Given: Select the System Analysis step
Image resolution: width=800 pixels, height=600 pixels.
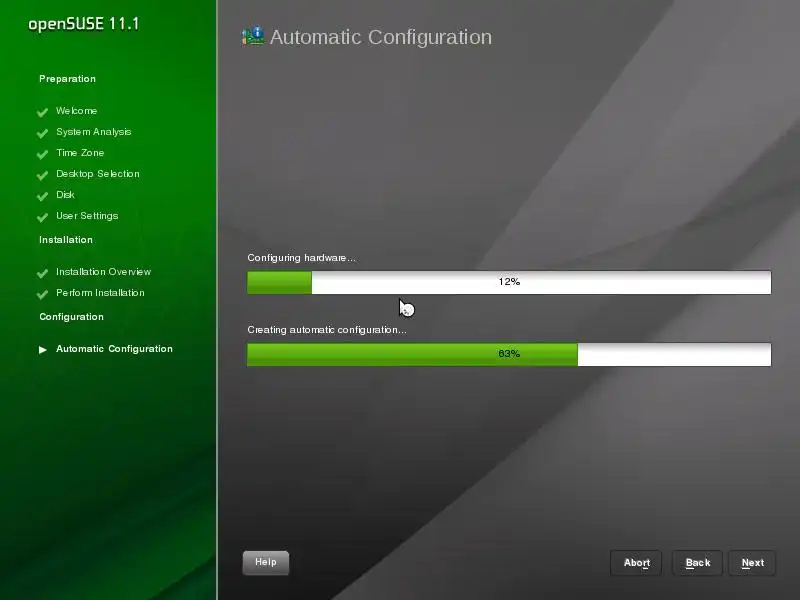Looking at the screenshot, I should (x=93, y=132).
